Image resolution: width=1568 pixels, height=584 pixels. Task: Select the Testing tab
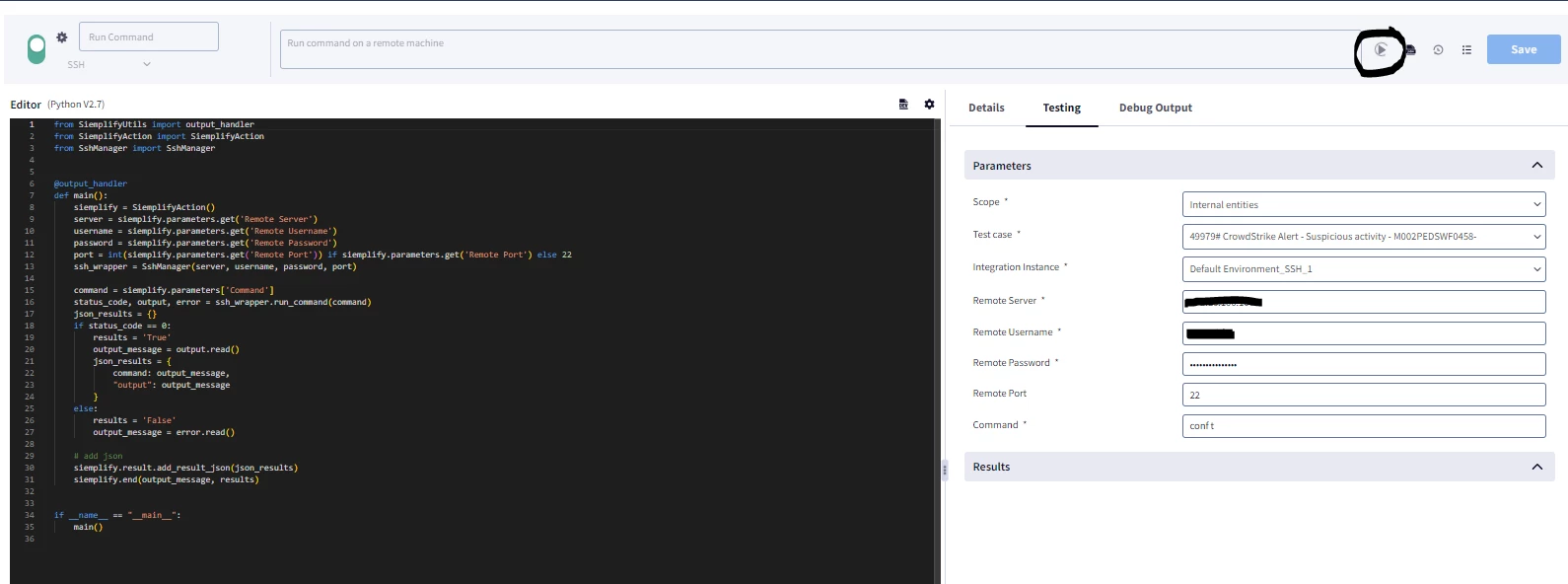1062,108
